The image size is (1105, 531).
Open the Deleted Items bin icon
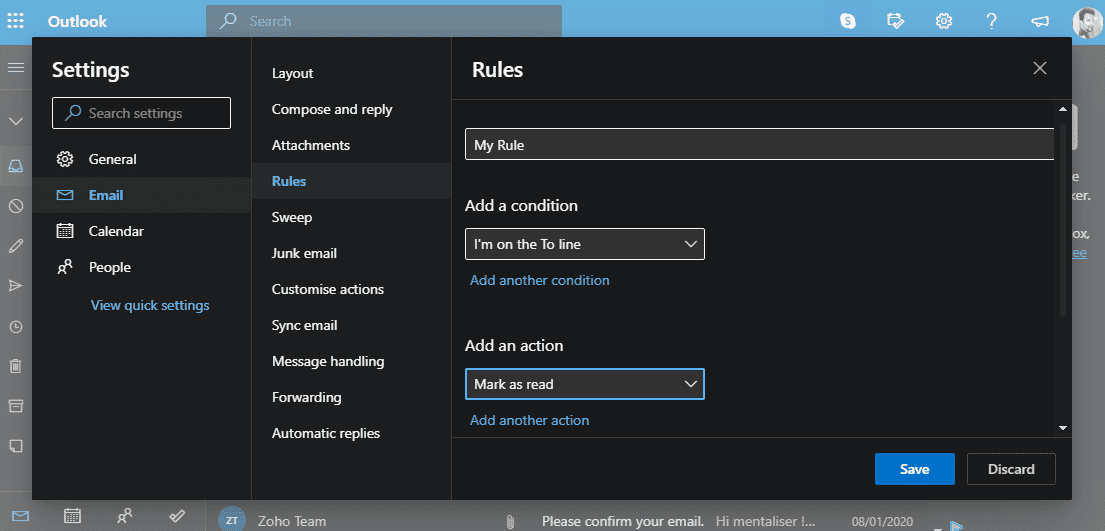[x=16, y=366]
